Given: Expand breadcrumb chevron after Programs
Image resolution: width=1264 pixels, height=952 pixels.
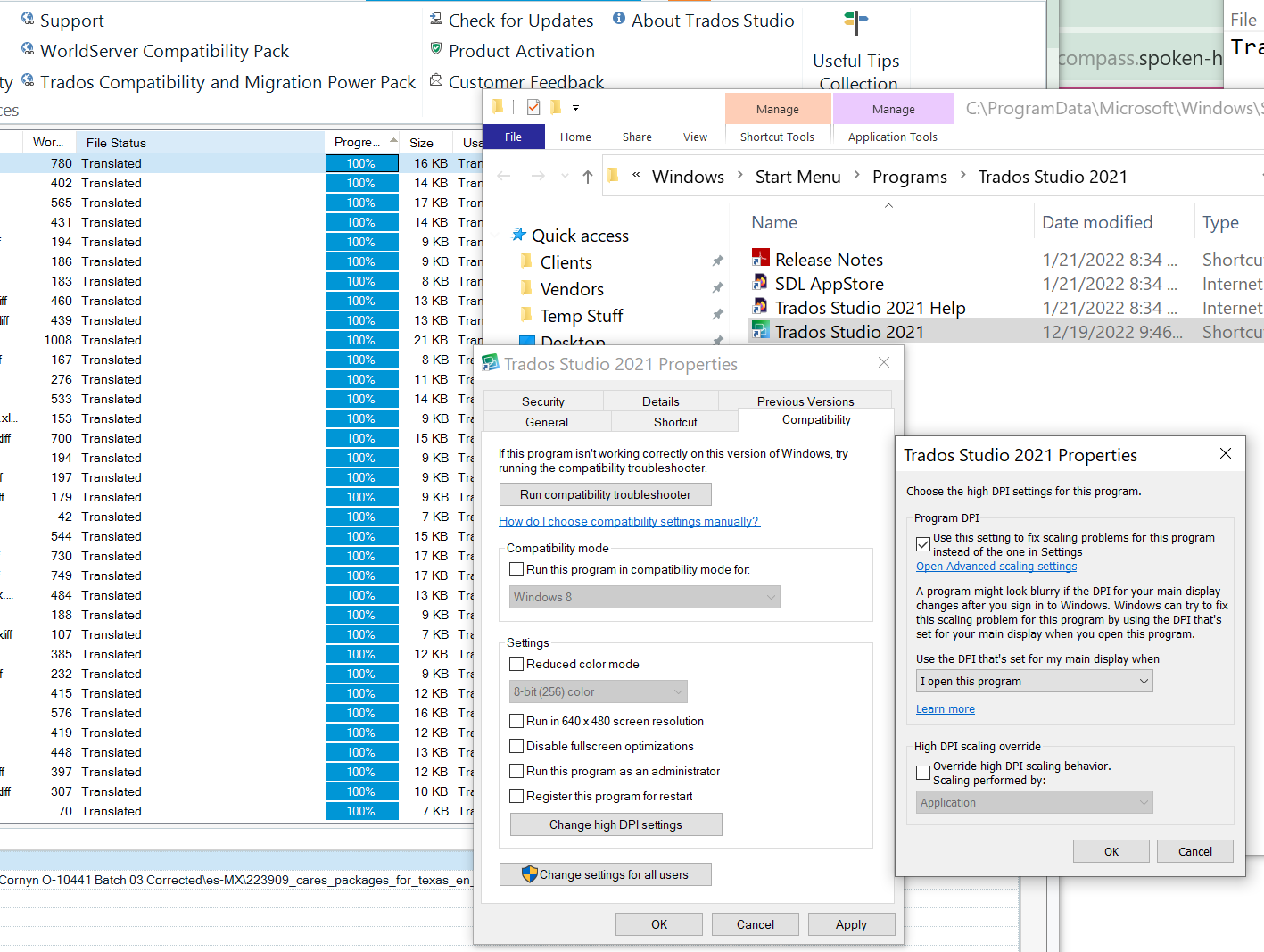Looking at the screenshot, I should click(963, 176).
